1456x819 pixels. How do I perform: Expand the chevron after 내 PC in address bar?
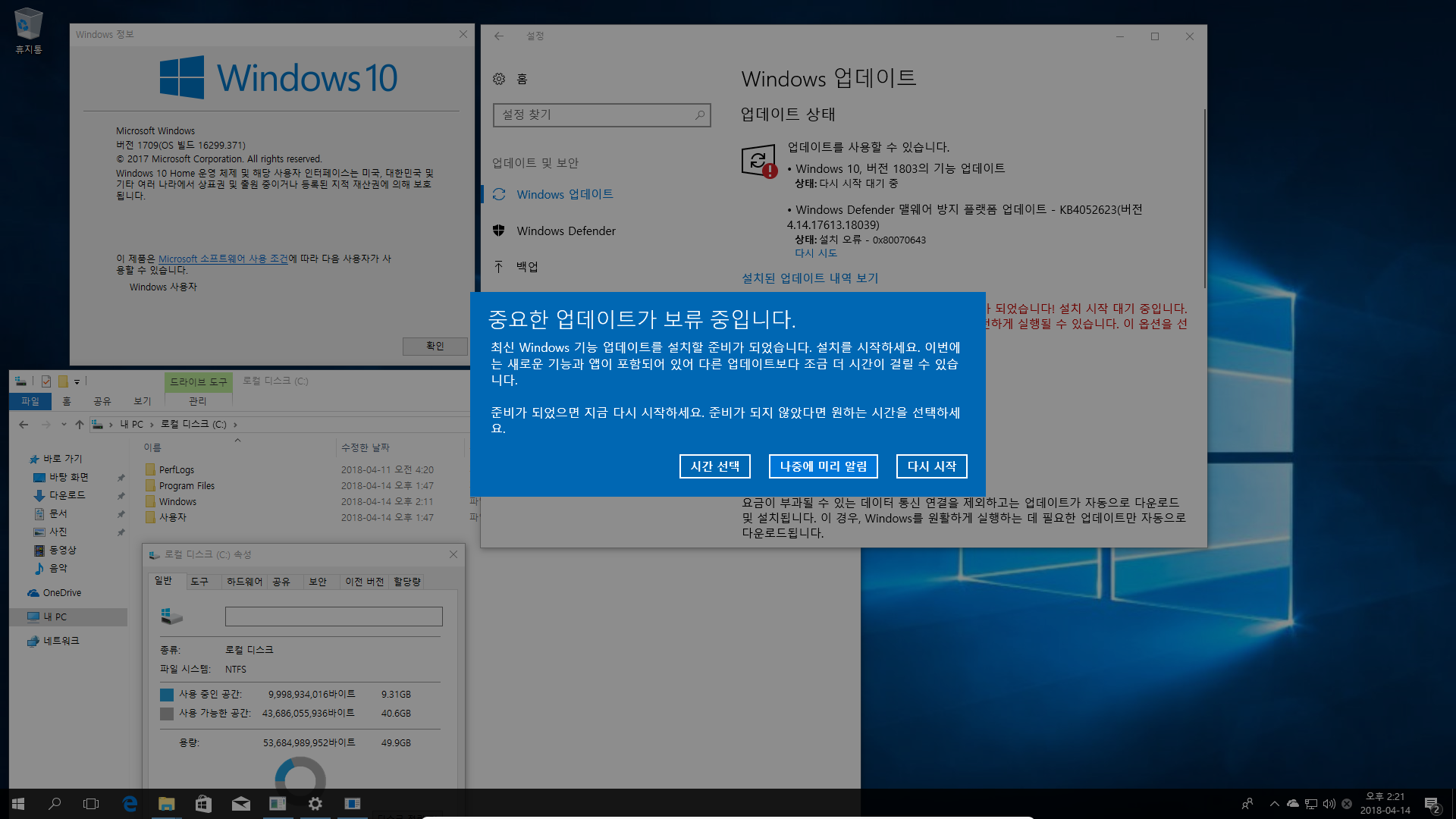(x=152, y=425)
